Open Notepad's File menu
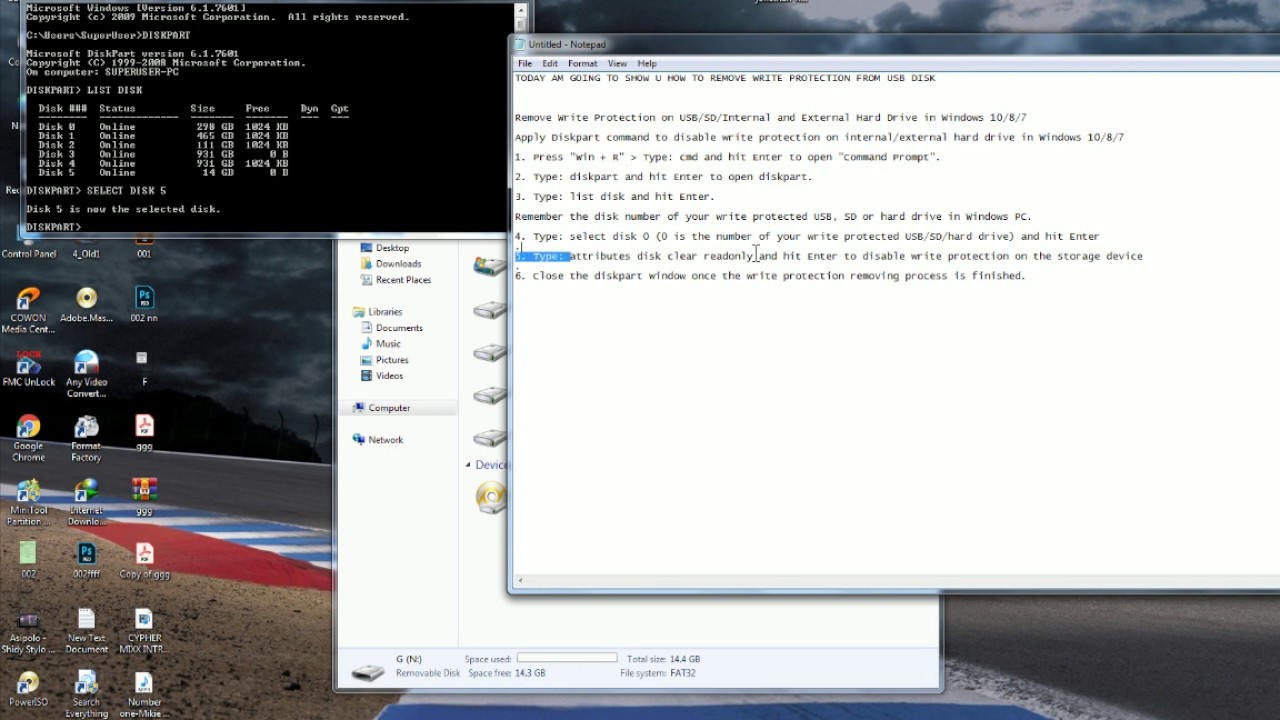 [x=525, y=63]
